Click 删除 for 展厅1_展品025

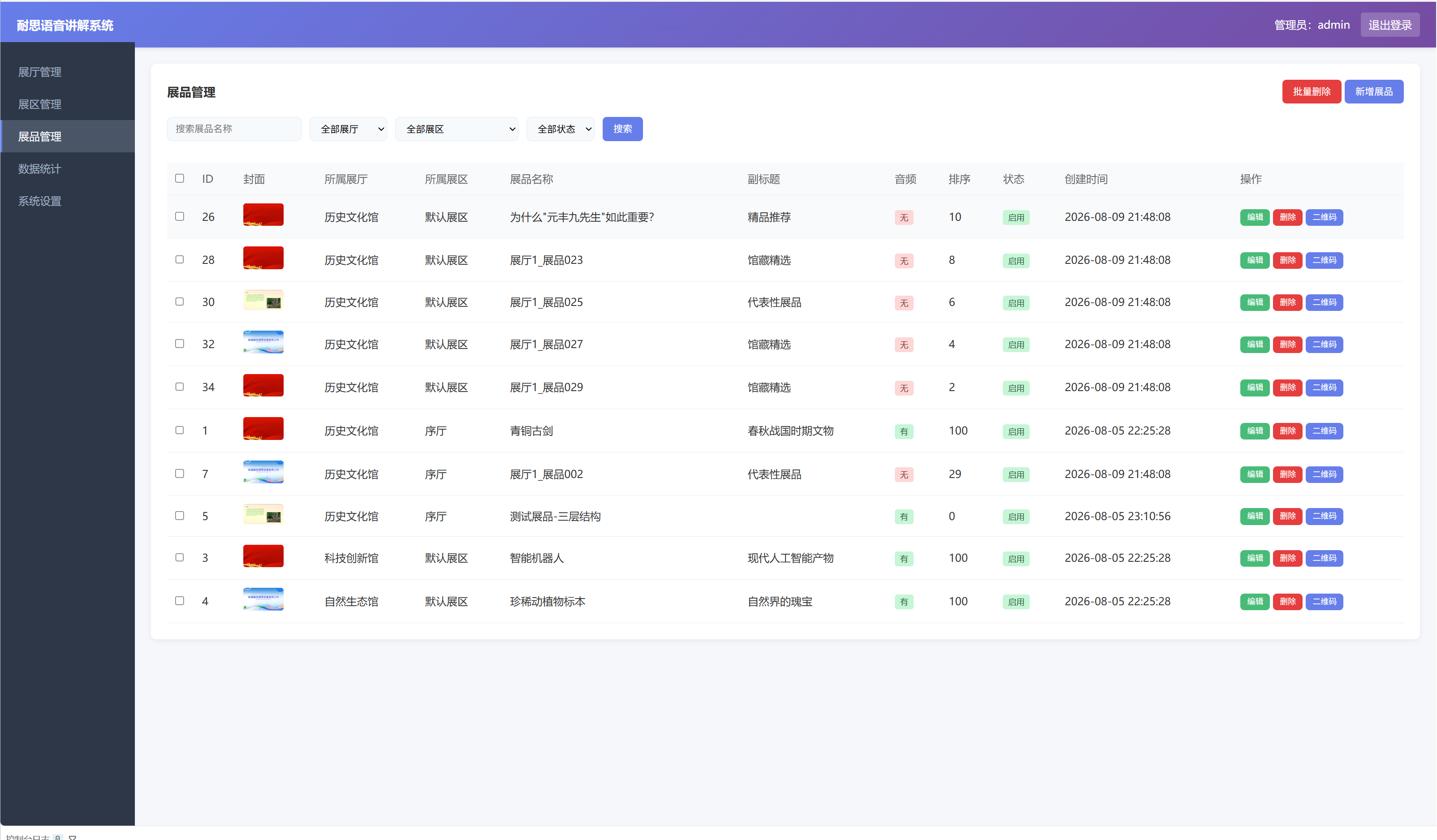[x=1288, y=302]
